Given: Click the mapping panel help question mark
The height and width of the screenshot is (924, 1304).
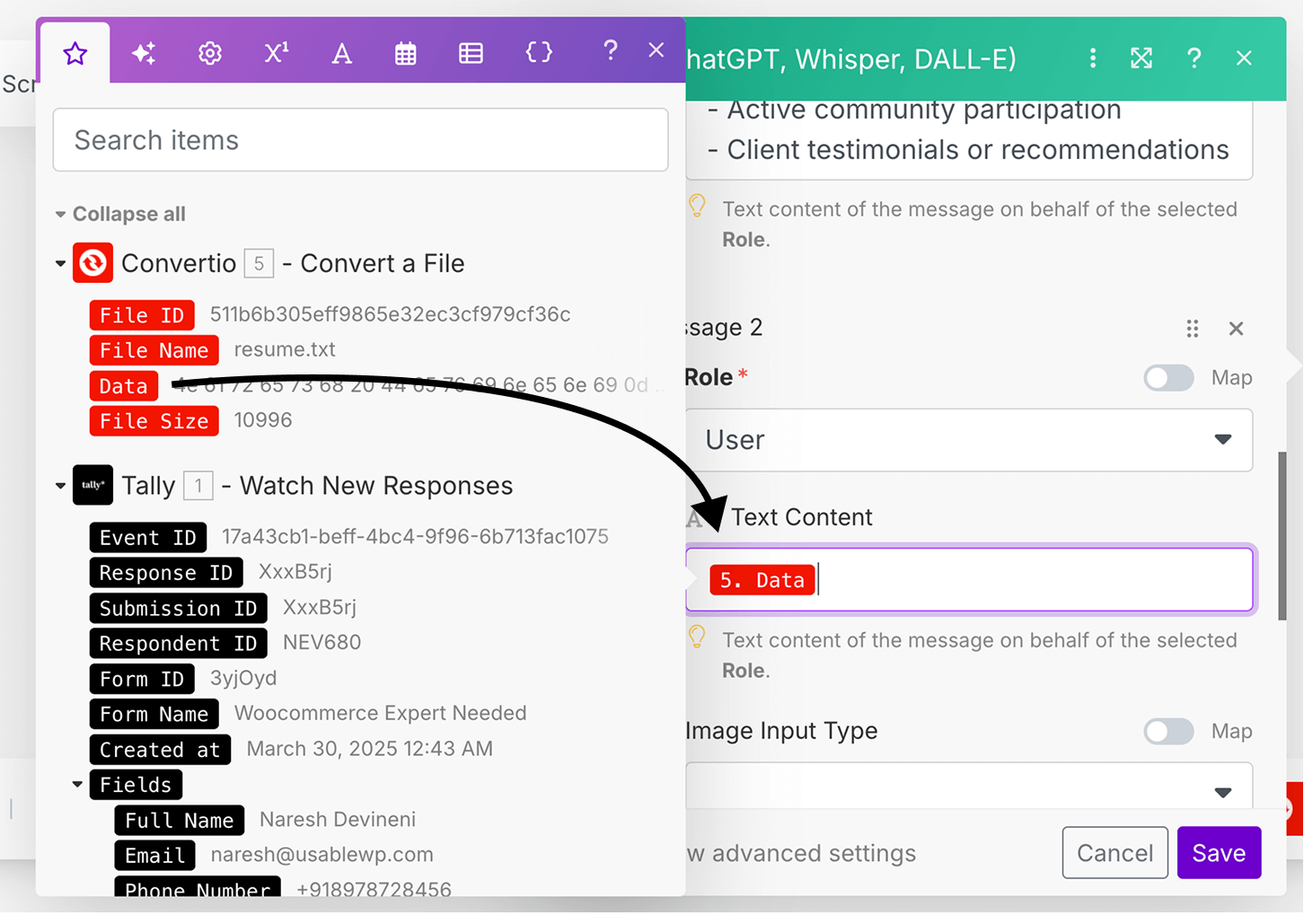Looking at the screenshot, I should (611, 50).
